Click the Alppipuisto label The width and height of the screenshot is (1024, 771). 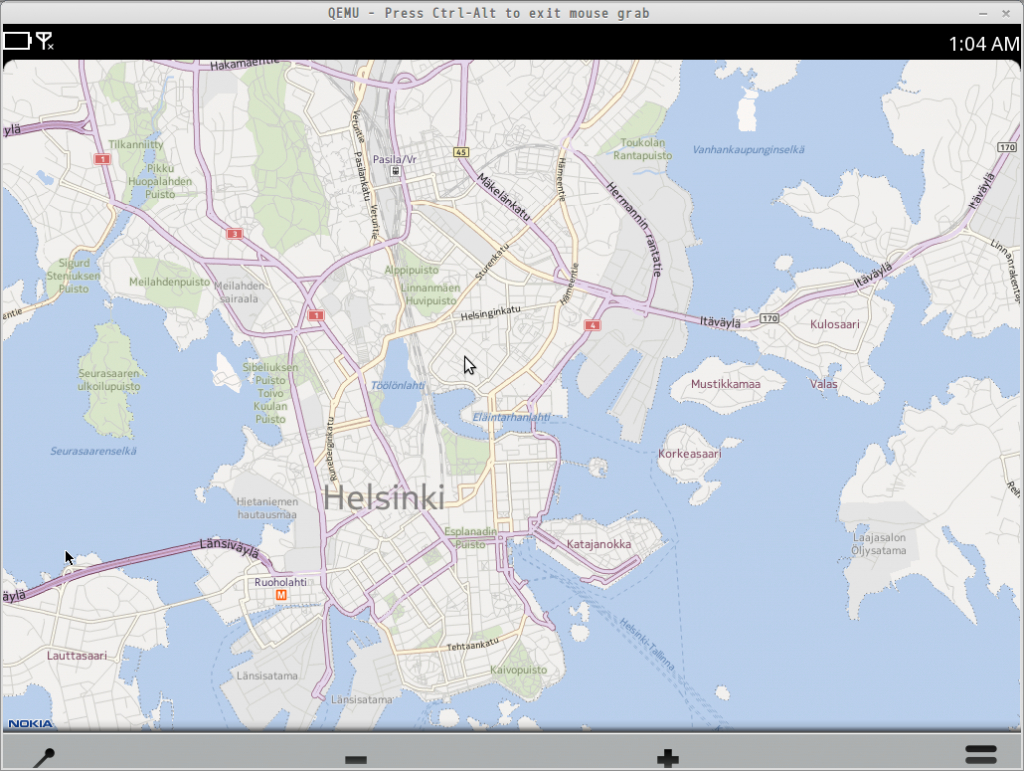point(411,270)
